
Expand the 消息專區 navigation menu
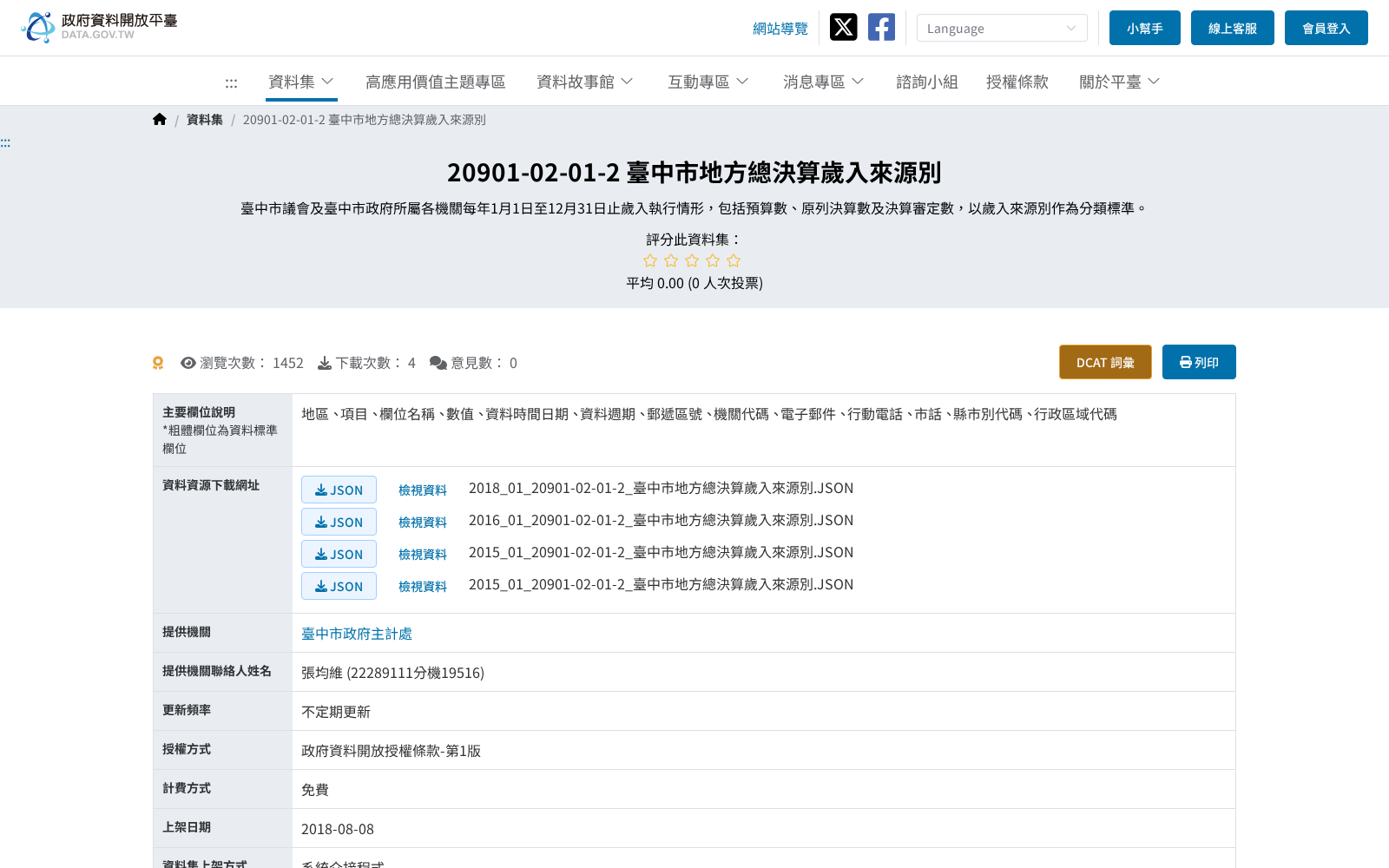click(824, 82)
